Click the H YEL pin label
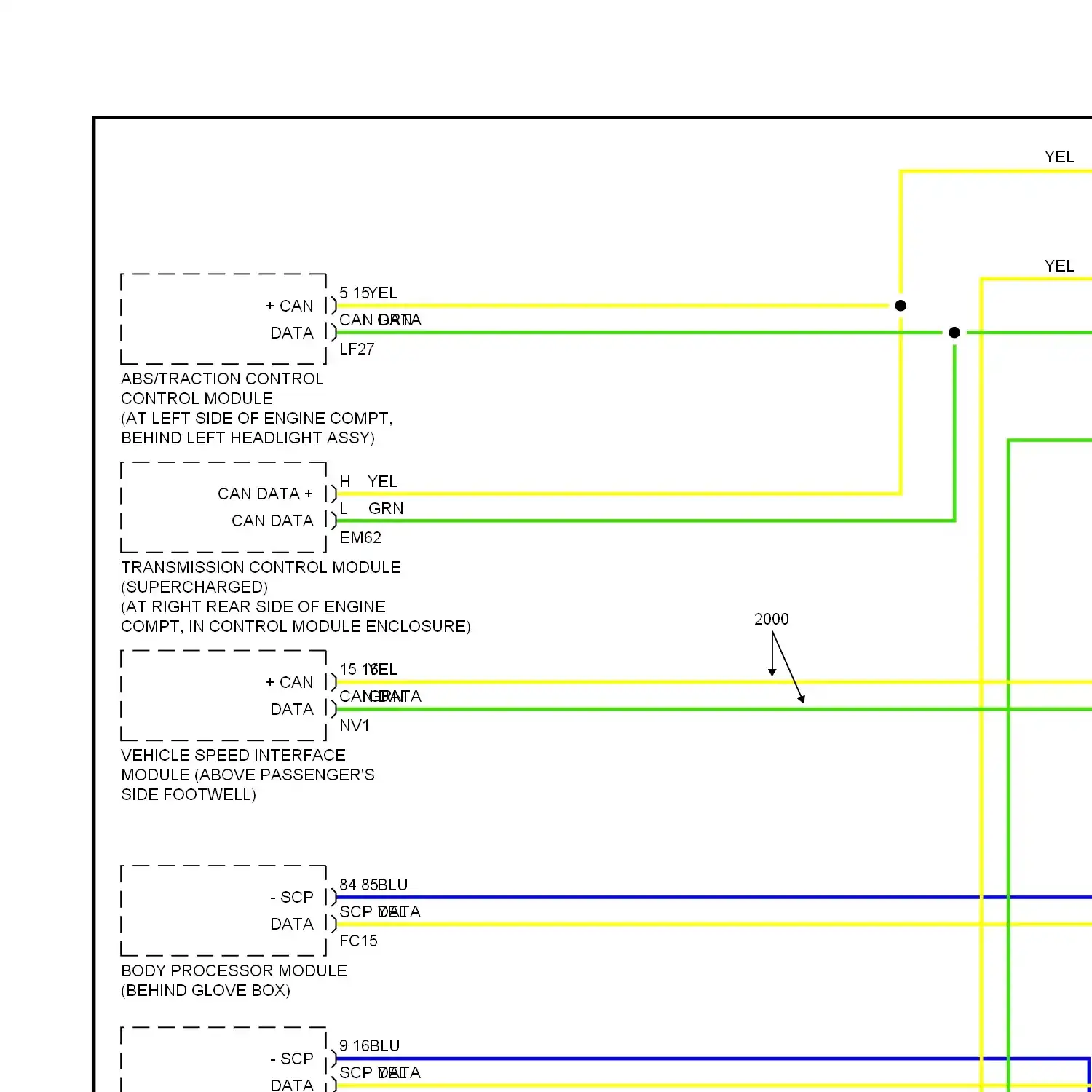The height and width of the screenshot is (1092, 1092). 368,482
